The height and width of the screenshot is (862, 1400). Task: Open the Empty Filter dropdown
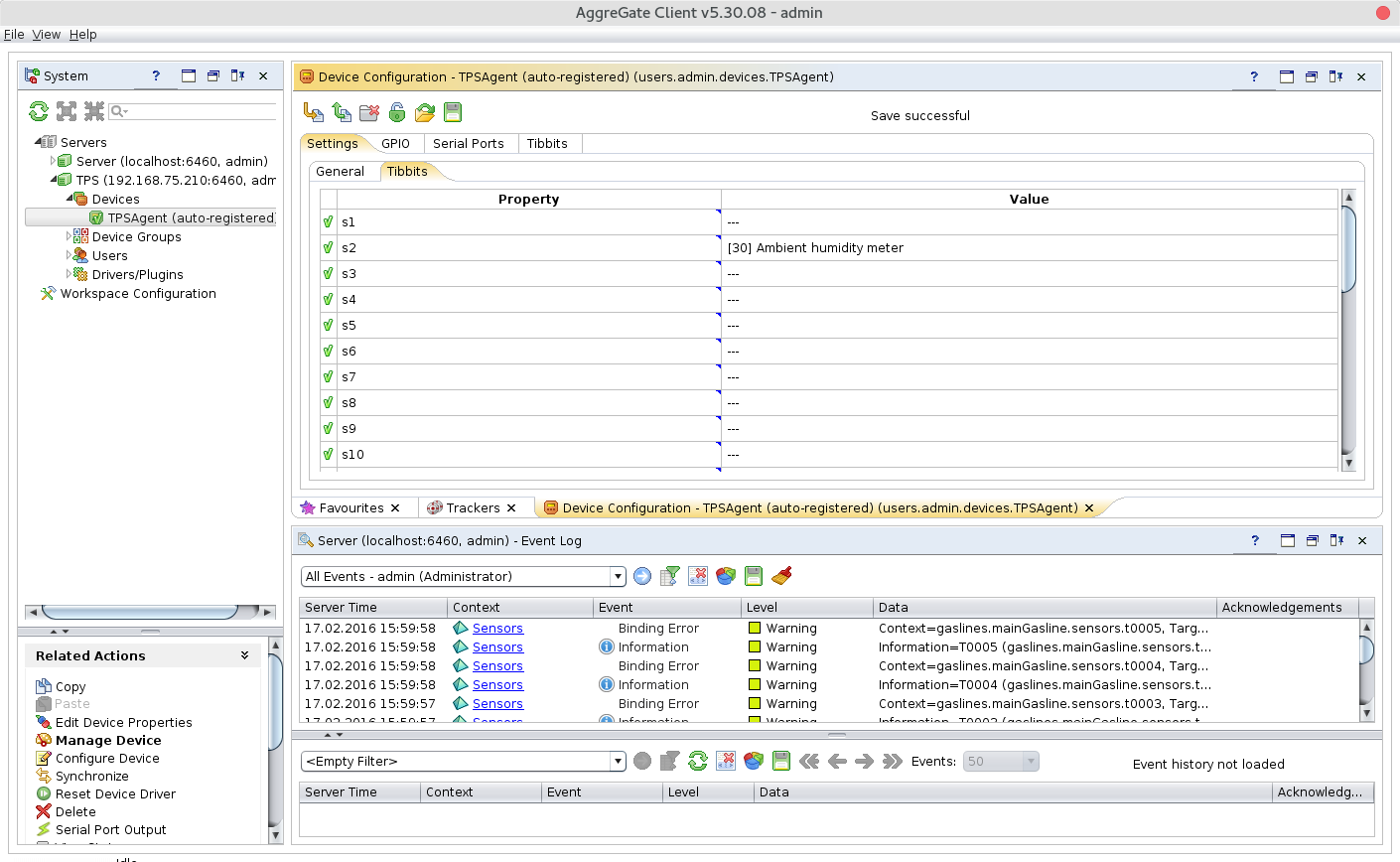coord(618,762)
